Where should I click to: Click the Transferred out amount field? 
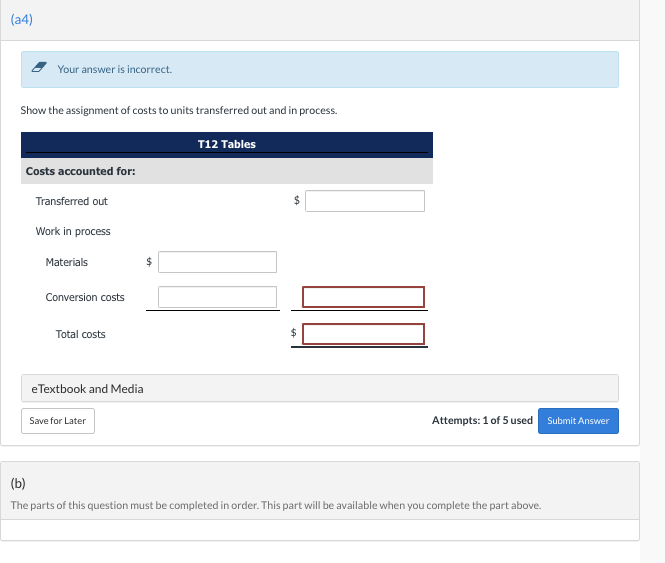click(365, 201)
